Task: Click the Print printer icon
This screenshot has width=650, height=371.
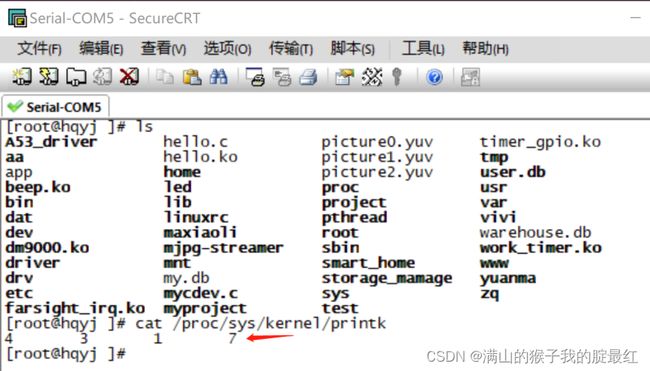Action: (x=308, y=77)
